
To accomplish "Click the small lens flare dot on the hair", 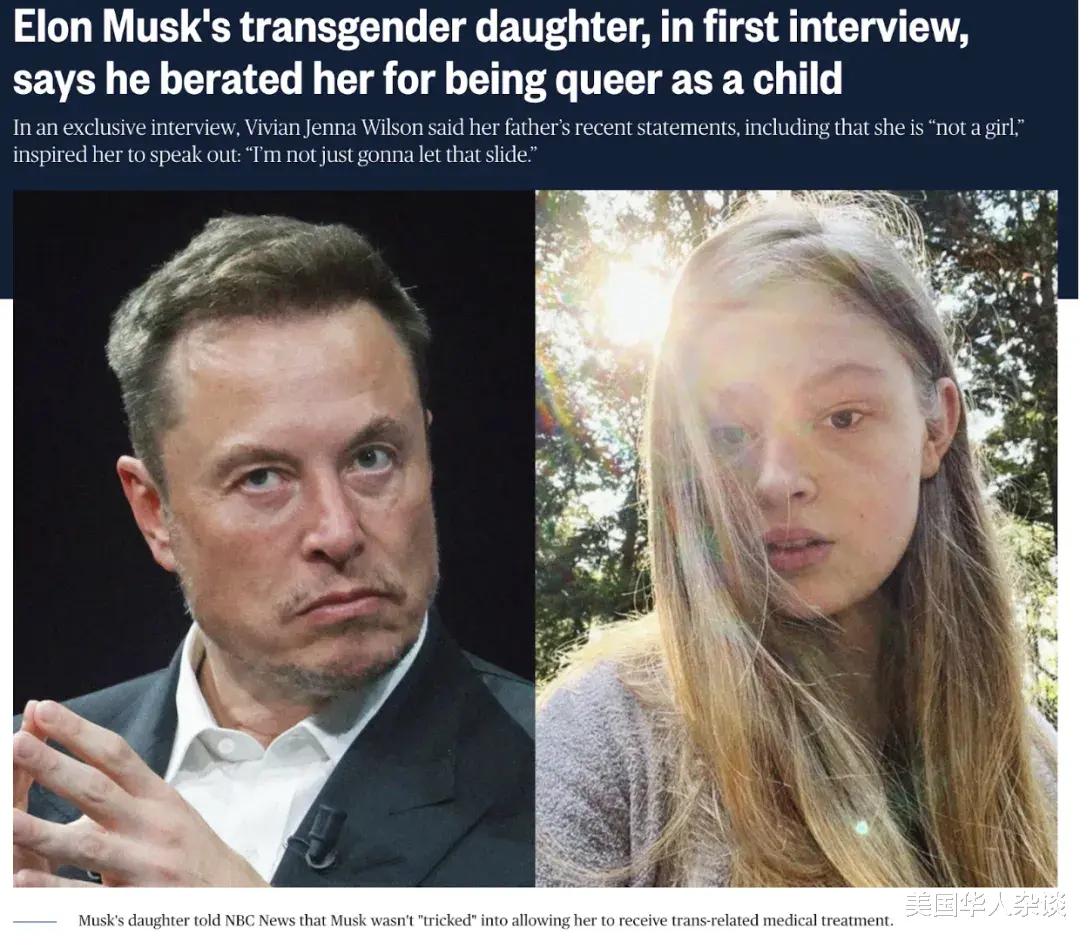I will [x=860, y=827].
